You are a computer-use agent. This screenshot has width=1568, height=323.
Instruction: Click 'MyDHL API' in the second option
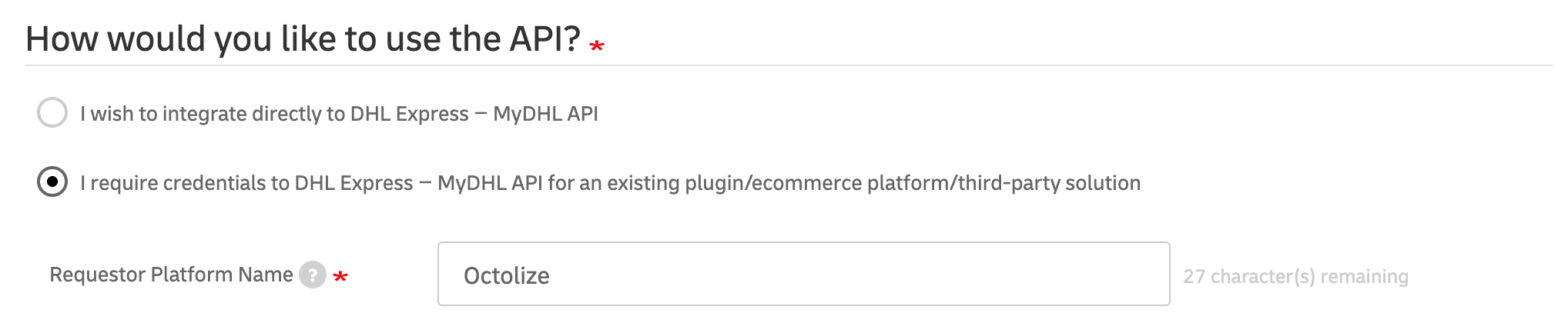click(x=490, y=183)
